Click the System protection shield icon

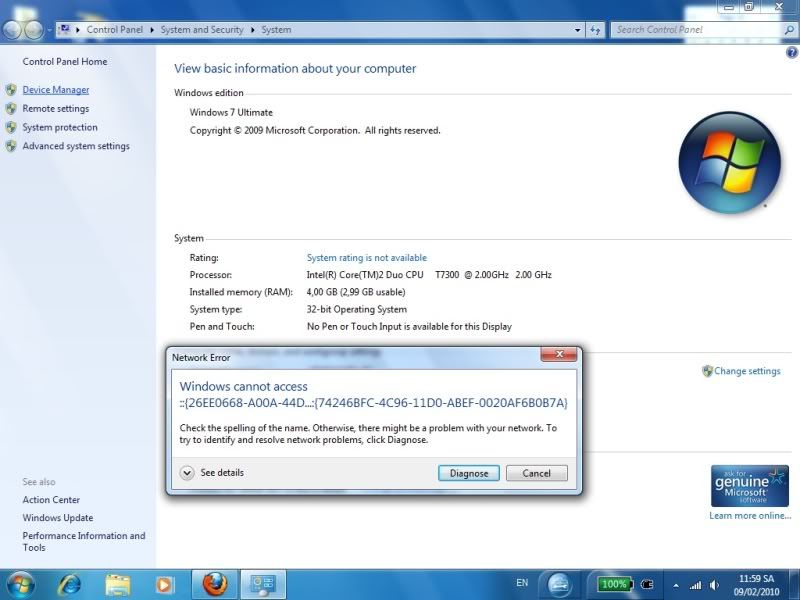coord(11,128)
